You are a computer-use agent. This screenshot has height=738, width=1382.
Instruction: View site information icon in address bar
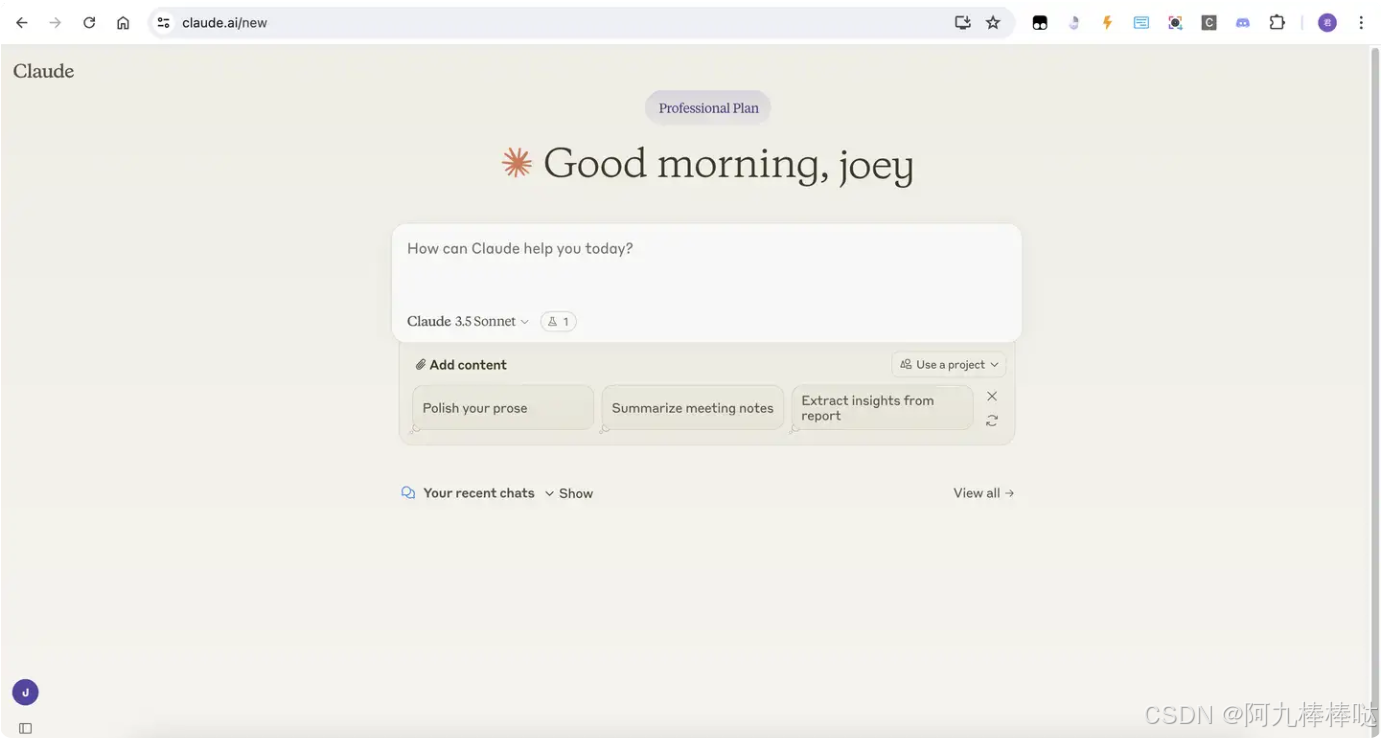pyautogui.click(x=164, y=22)
